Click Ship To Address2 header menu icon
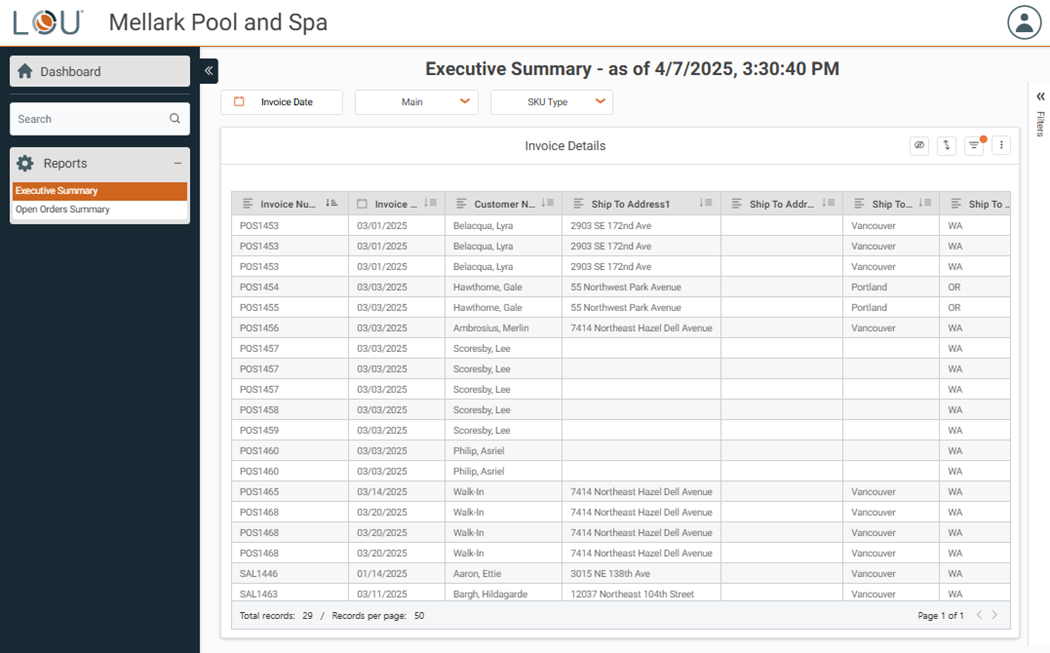This screenshot has width=1050, height=653. click(737, 204)
